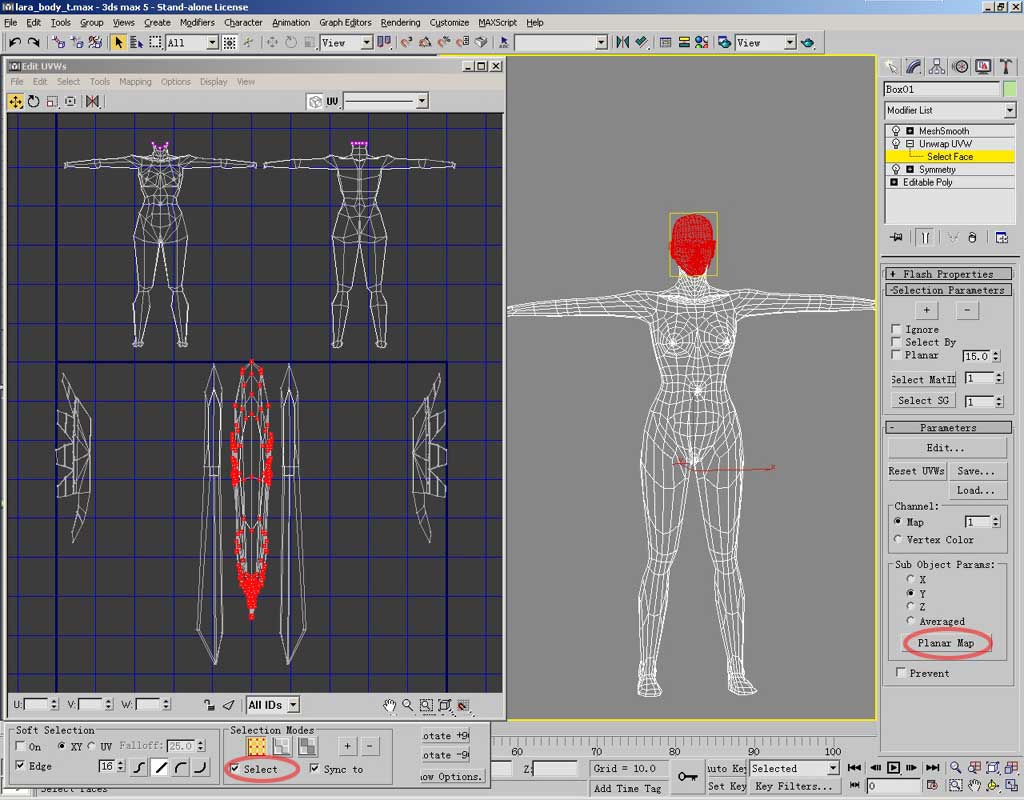Select the Move tool in Edit UVWs toolbar
This screenshot has height=800, width=1024.
tap(16, 102)
